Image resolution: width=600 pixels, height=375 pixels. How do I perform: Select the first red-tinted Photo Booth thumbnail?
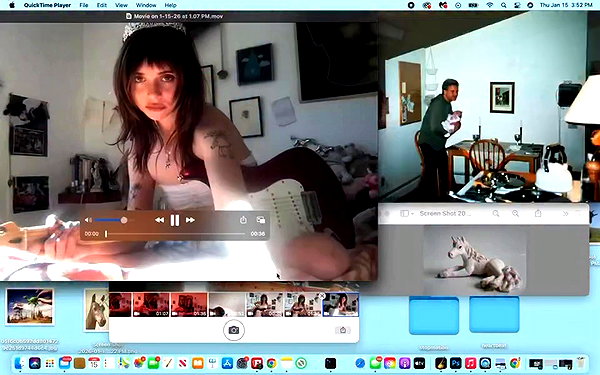tap(120, 305)
